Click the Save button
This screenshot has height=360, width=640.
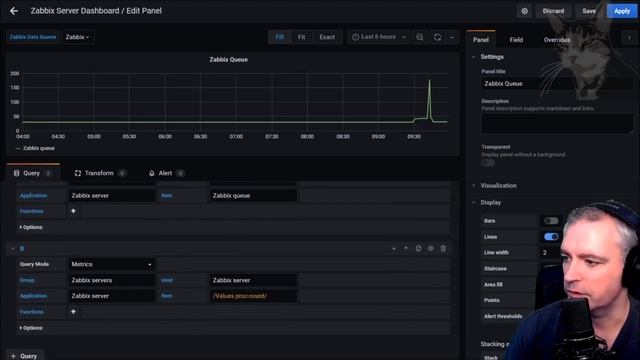coord(589,11)
